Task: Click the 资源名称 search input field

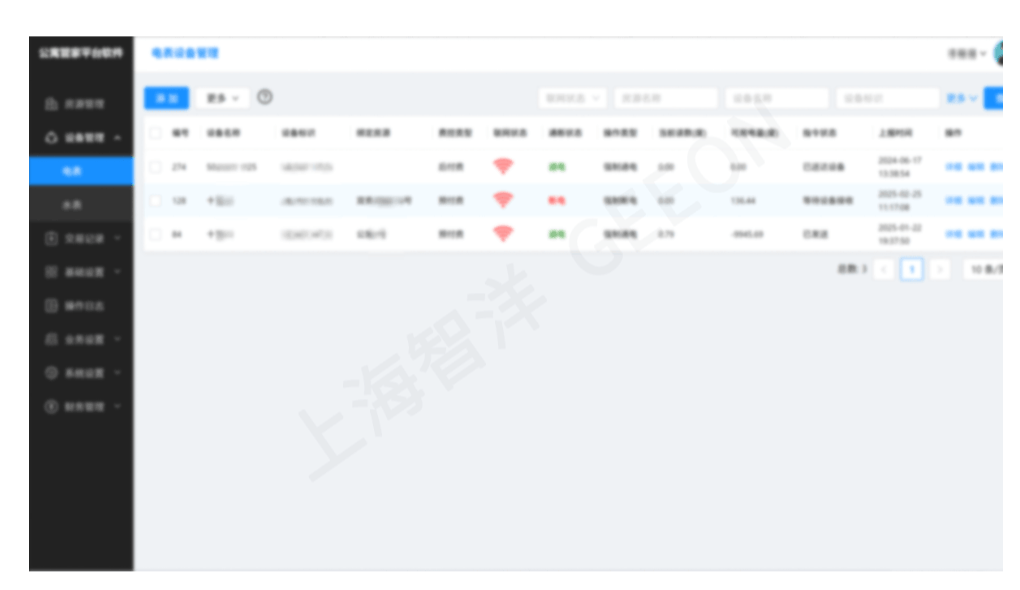Action: (x=665, y=98)
